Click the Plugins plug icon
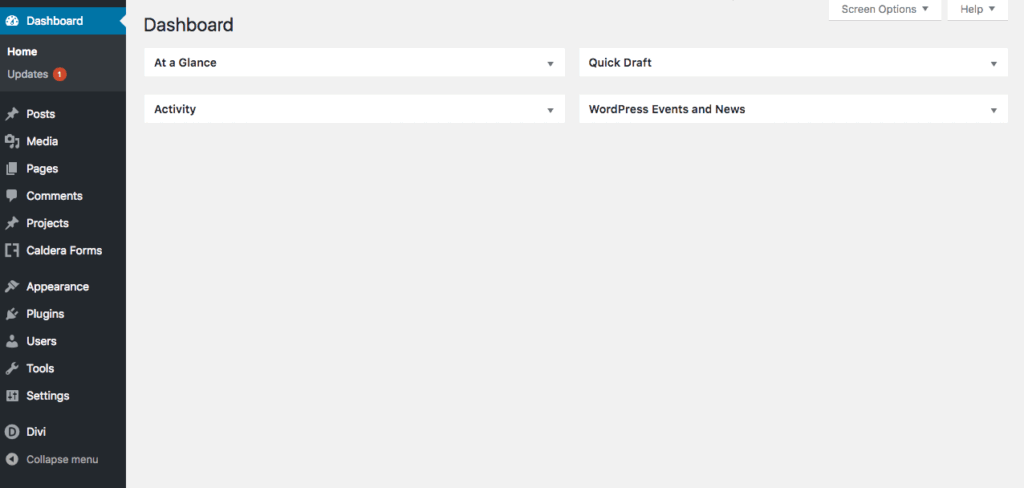Image resolution: width=1024 pixels, height=488 pixels. click(12, 314)
